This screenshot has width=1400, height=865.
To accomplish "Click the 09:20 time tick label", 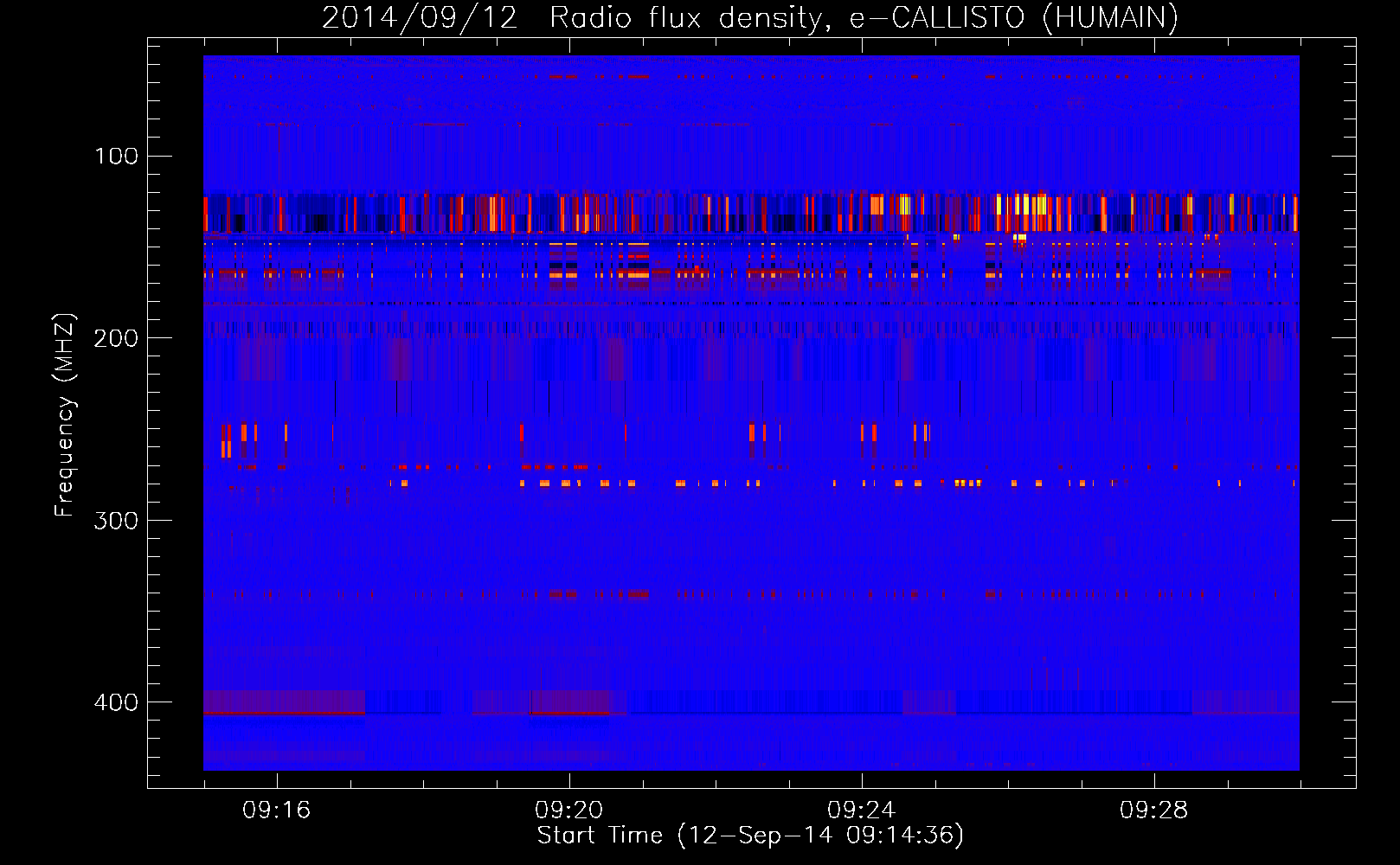I will [568, 810].
